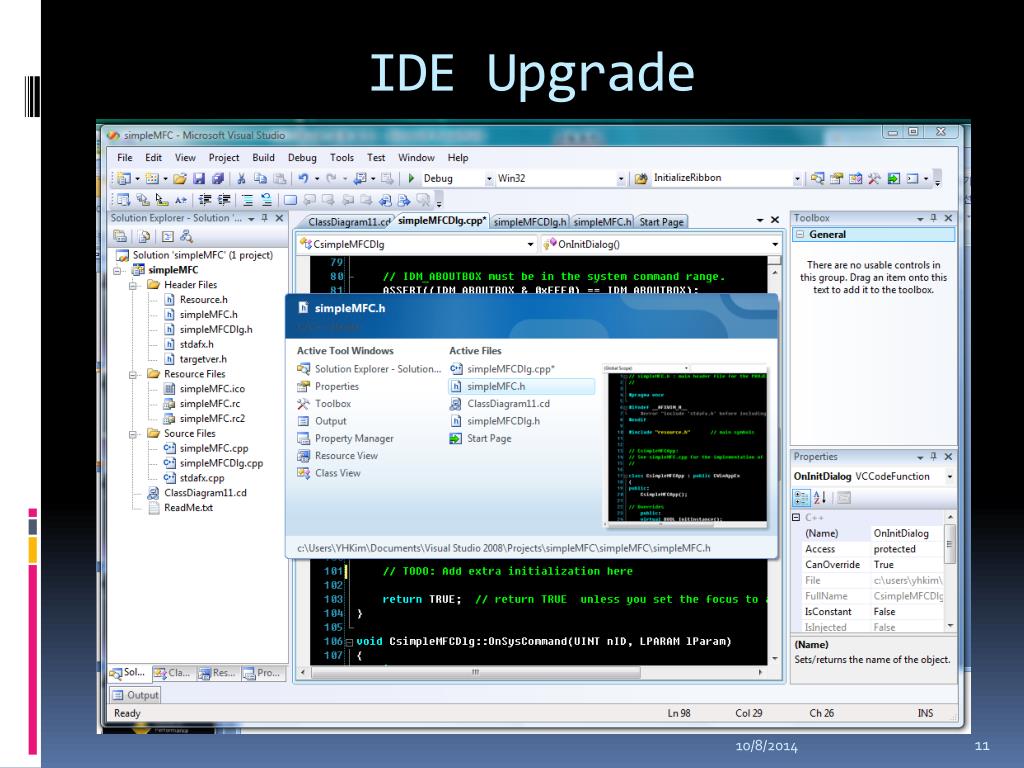The height and width of the screenshot is (768, 1024).
Task: Start debugging with the green play icon
Action: tap(411, 178)
